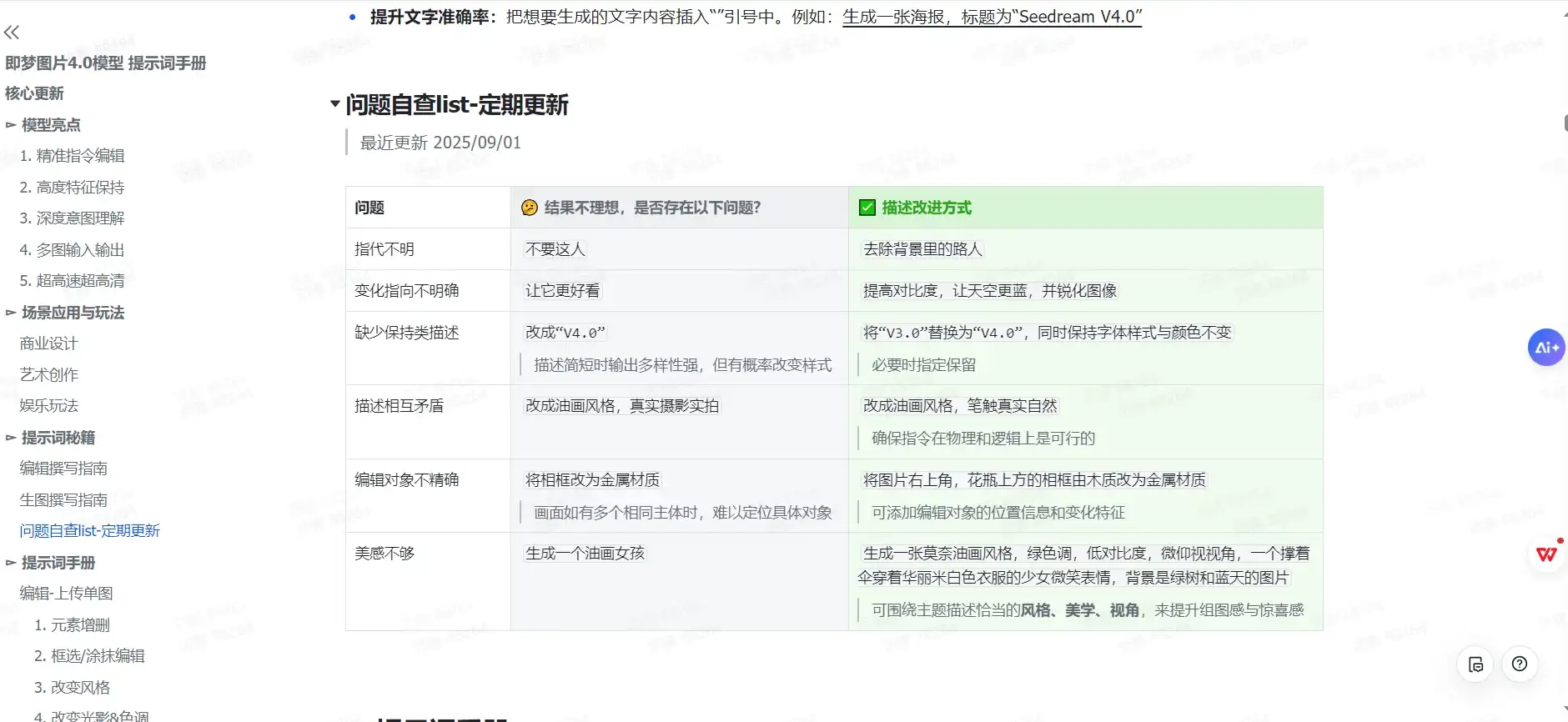Click 提高对比度，让天空更蓝 improvement text
This screenshot has width=1568, height=722.
(990, 291)
